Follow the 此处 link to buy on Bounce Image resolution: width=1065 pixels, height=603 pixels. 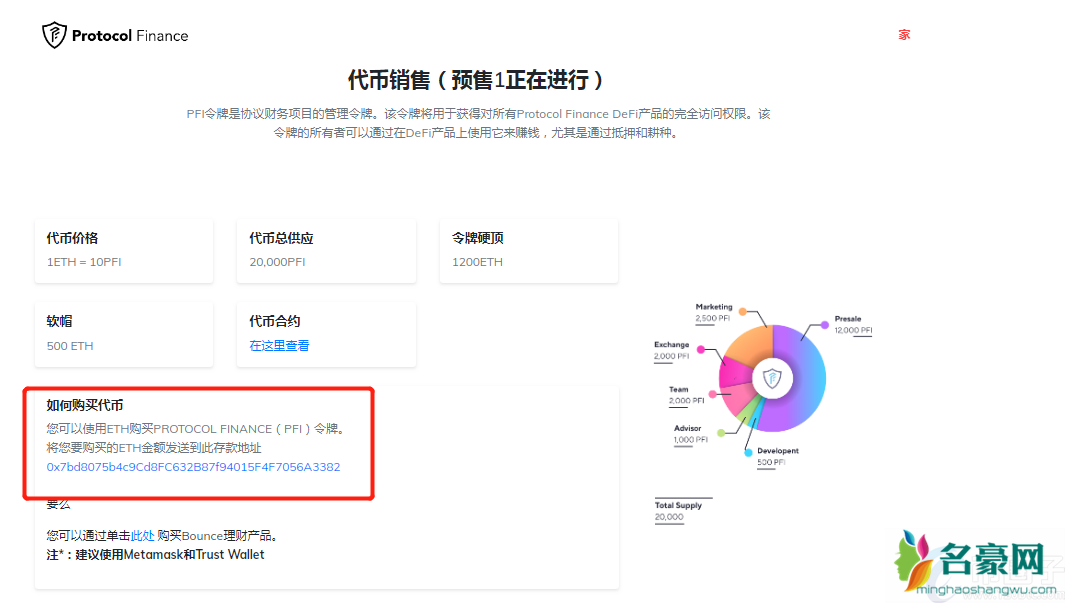point(143,536)
